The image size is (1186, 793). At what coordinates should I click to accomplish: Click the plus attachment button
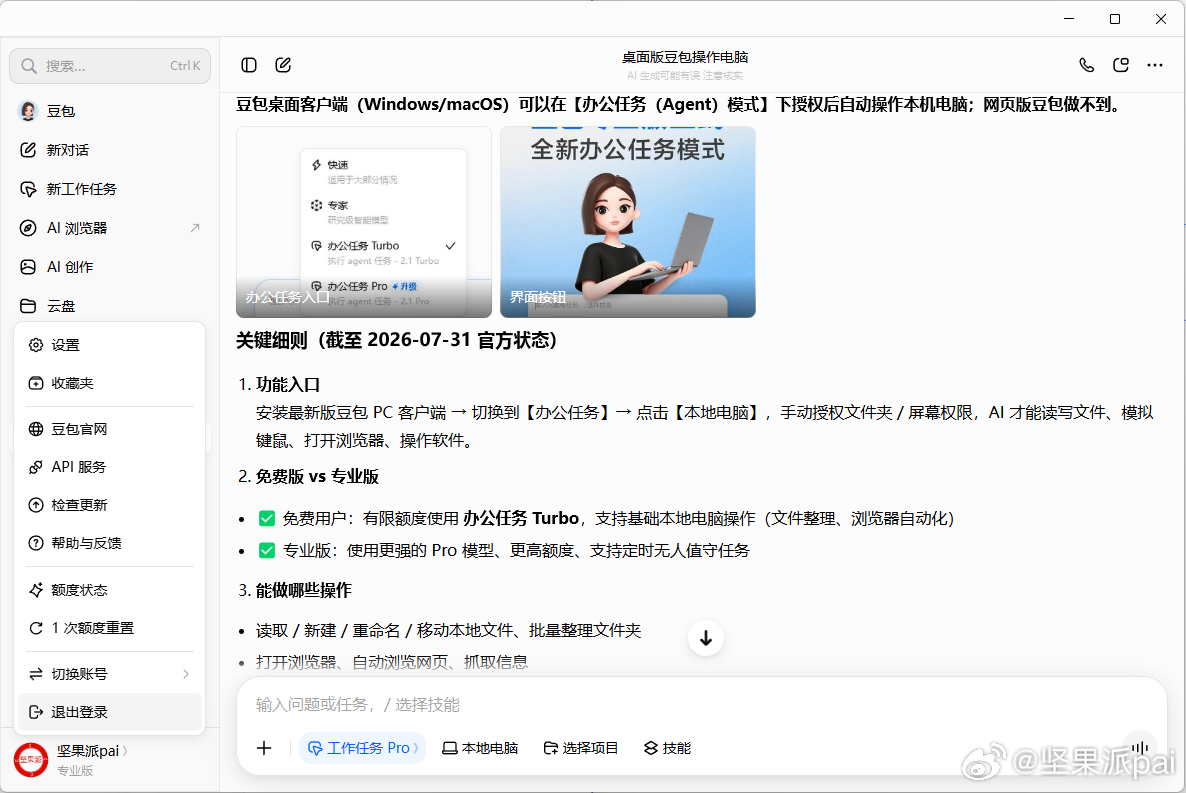coord(264,748)
